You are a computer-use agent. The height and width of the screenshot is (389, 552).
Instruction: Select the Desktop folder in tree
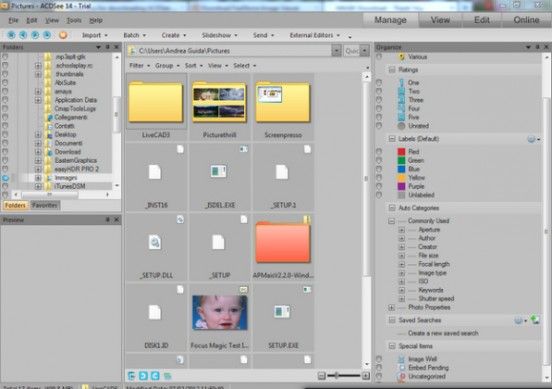[65, 134]
